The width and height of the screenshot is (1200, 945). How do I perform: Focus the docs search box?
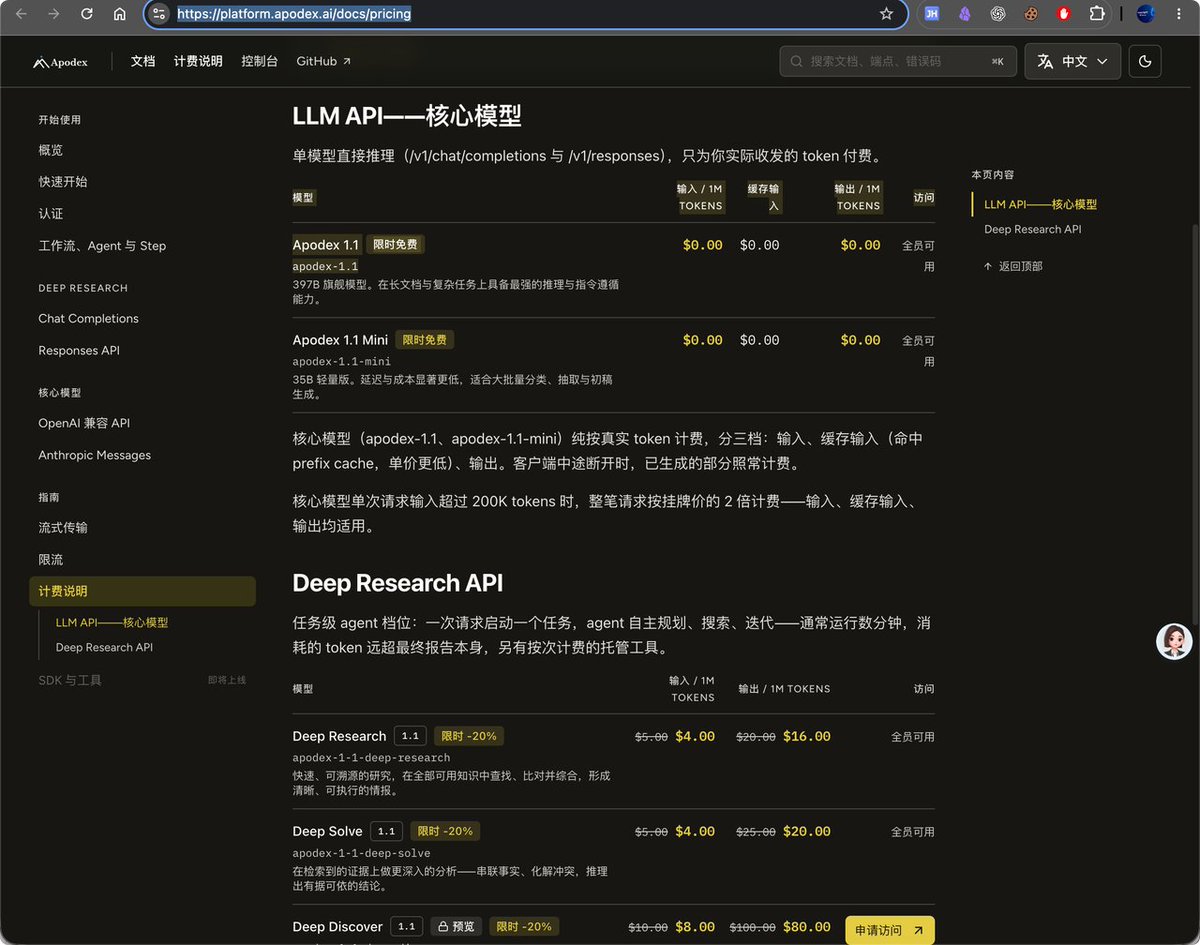coord(898,61)
